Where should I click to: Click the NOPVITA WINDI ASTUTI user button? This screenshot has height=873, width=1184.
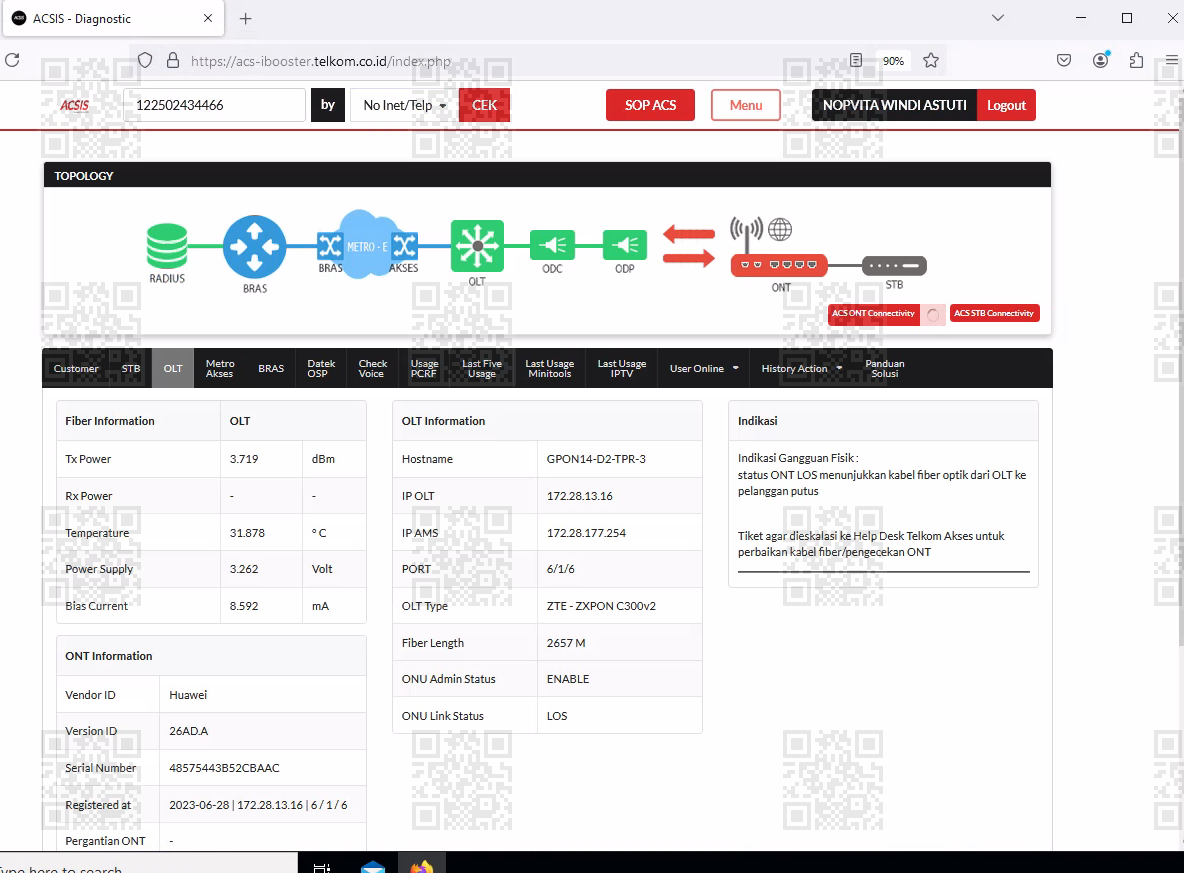tap(894, 105)
